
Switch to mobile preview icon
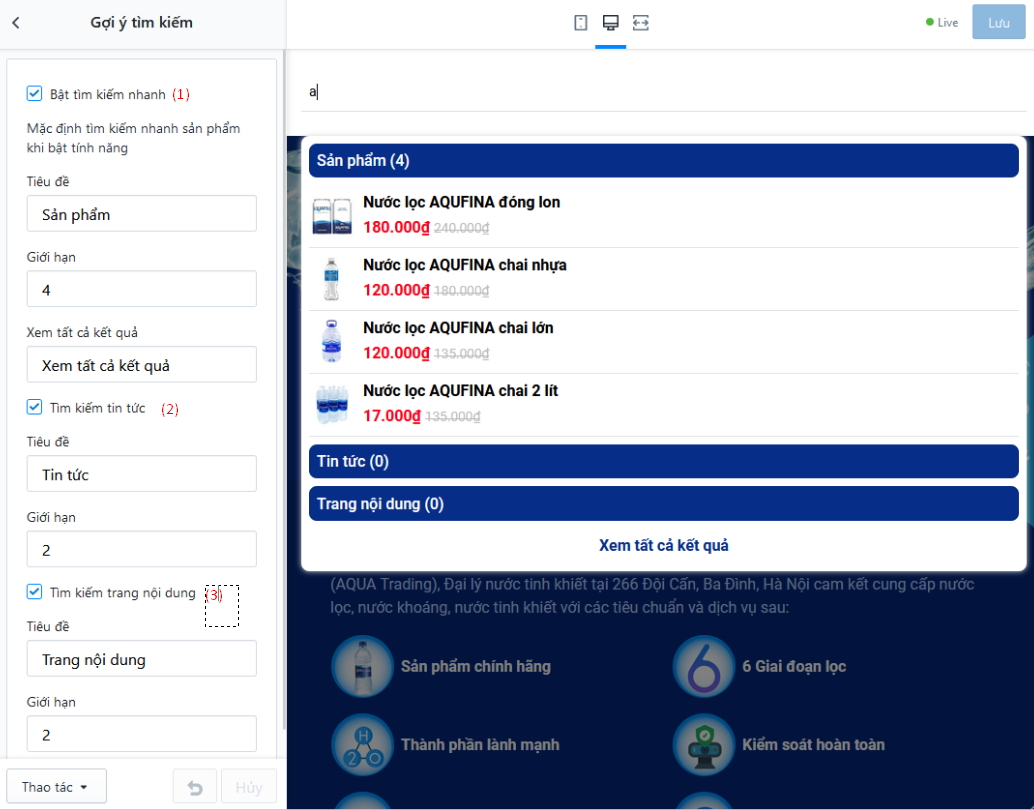[x=580, y=22]
